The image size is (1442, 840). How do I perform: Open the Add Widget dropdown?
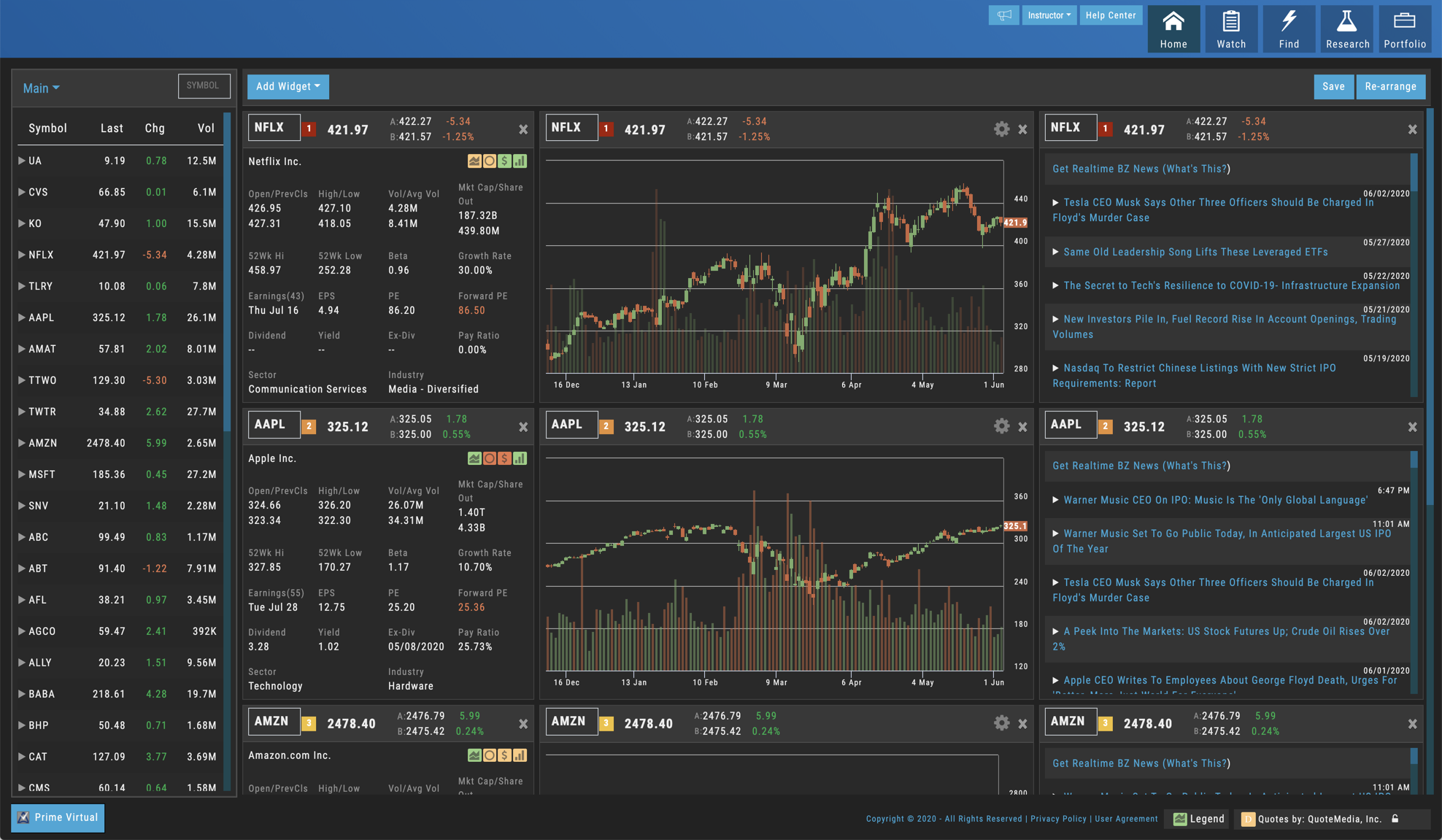(x=288, y=86)
